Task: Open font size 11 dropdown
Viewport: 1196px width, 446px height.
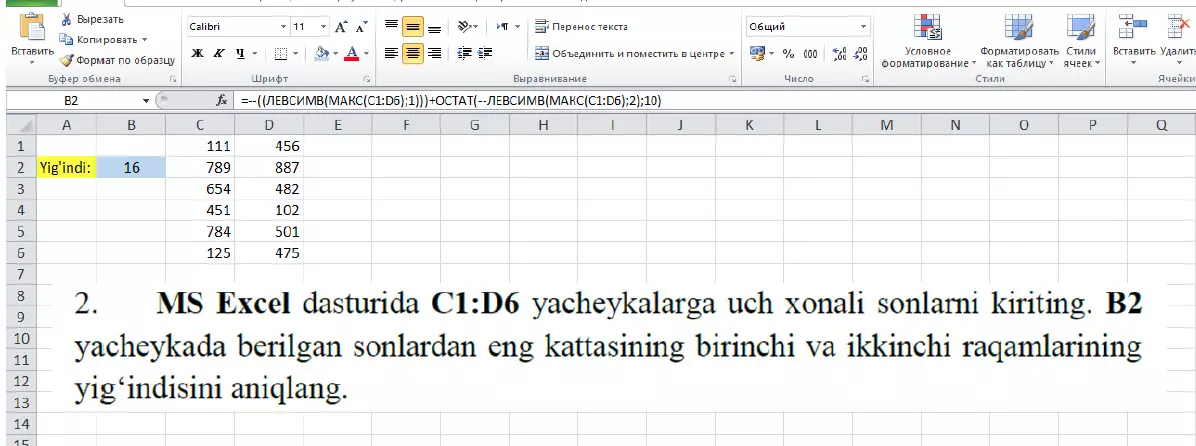Action: 323,27
